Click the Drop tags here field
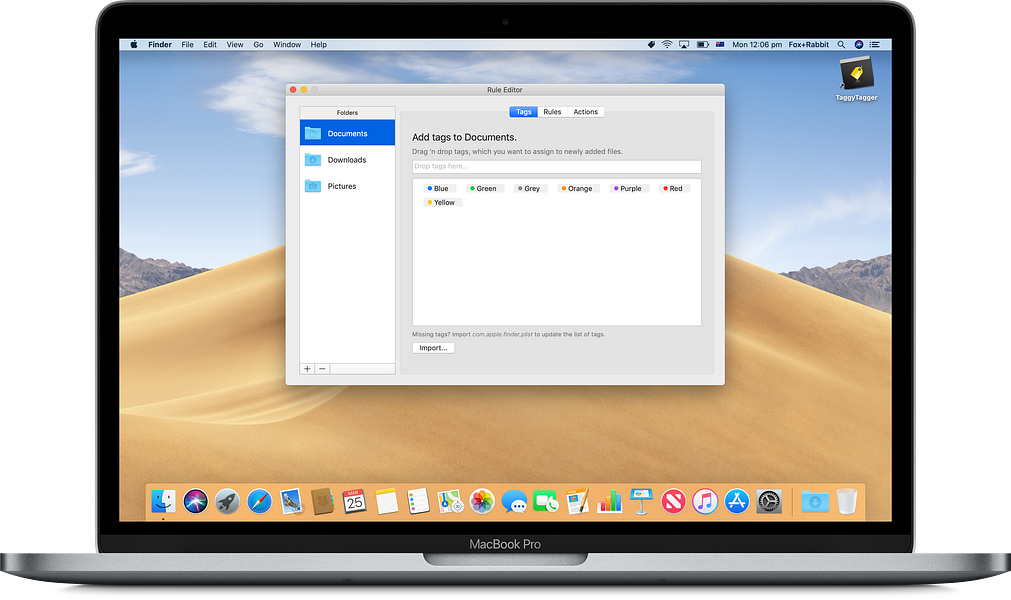Image resolution: width=1011 pixels, height=600 pixels. coord(556,166)
